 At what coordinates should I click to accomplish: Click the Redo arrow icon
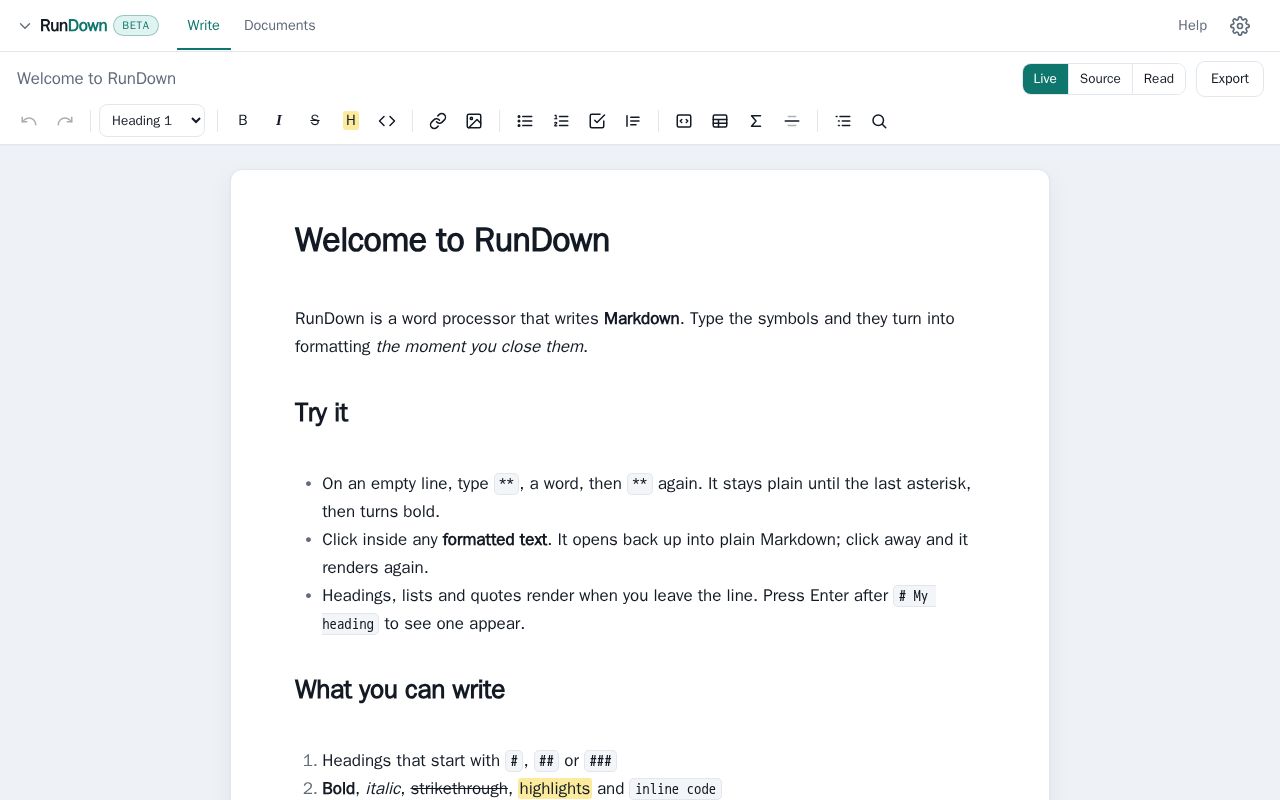click(x=65, y=121)
